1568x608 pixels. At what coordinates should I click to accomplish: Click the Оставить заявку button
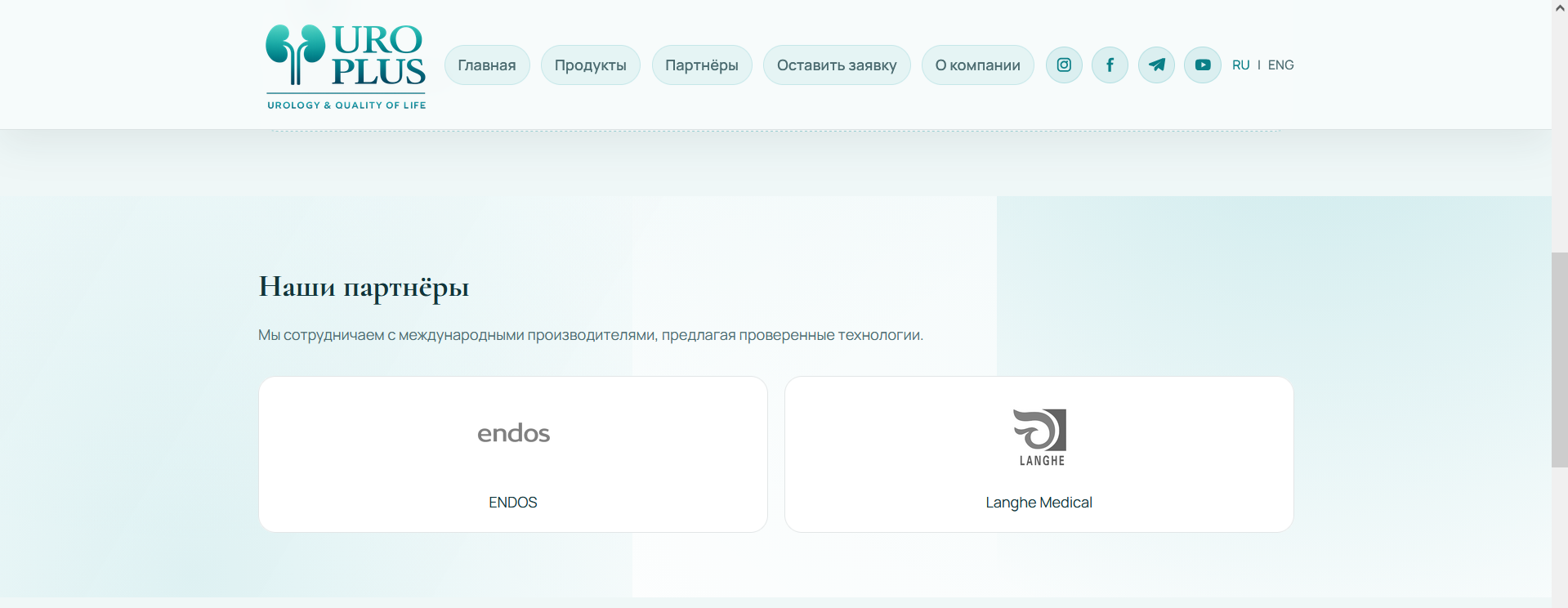coord(837,65)
